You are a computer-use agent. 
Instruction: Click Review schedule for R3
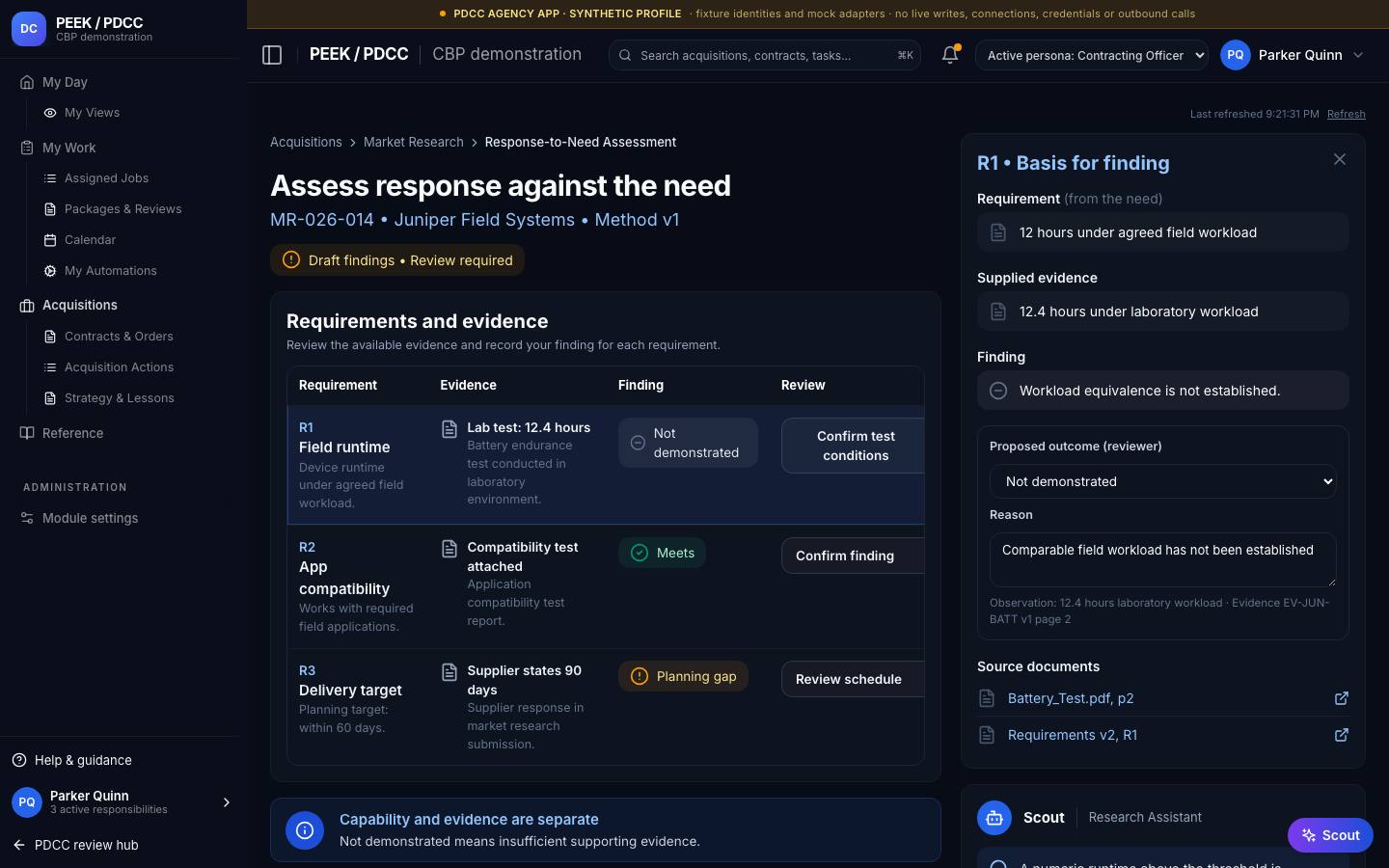pyautogui.click(x=854, y=679)
